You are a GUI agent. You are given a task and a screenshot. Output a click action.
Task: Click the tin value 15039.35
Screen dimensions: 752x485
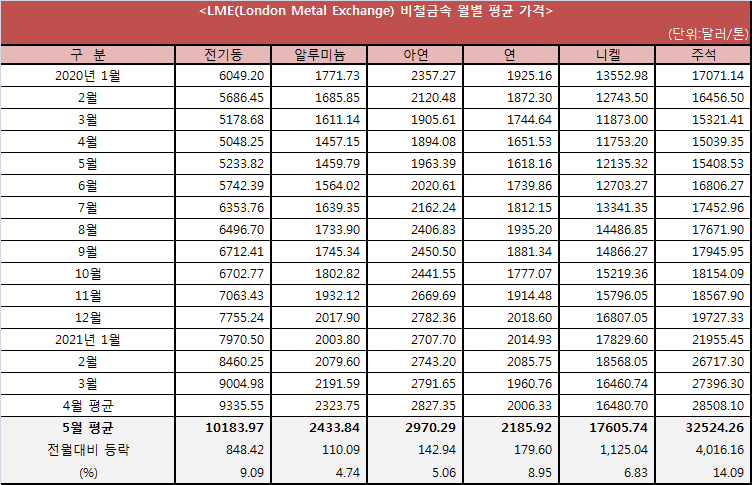(x=717, y=142)
